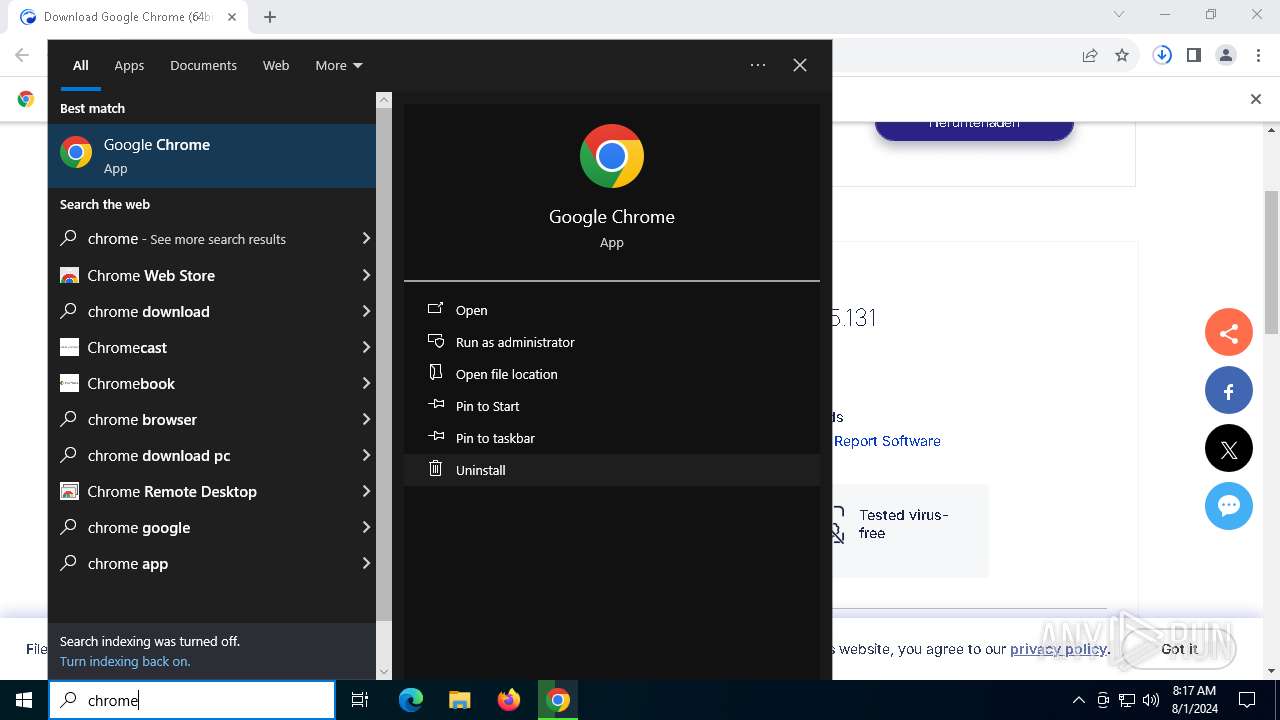Launch Firefox from the taskbar
Viewport: 1280px width, 720px height.
509,700
